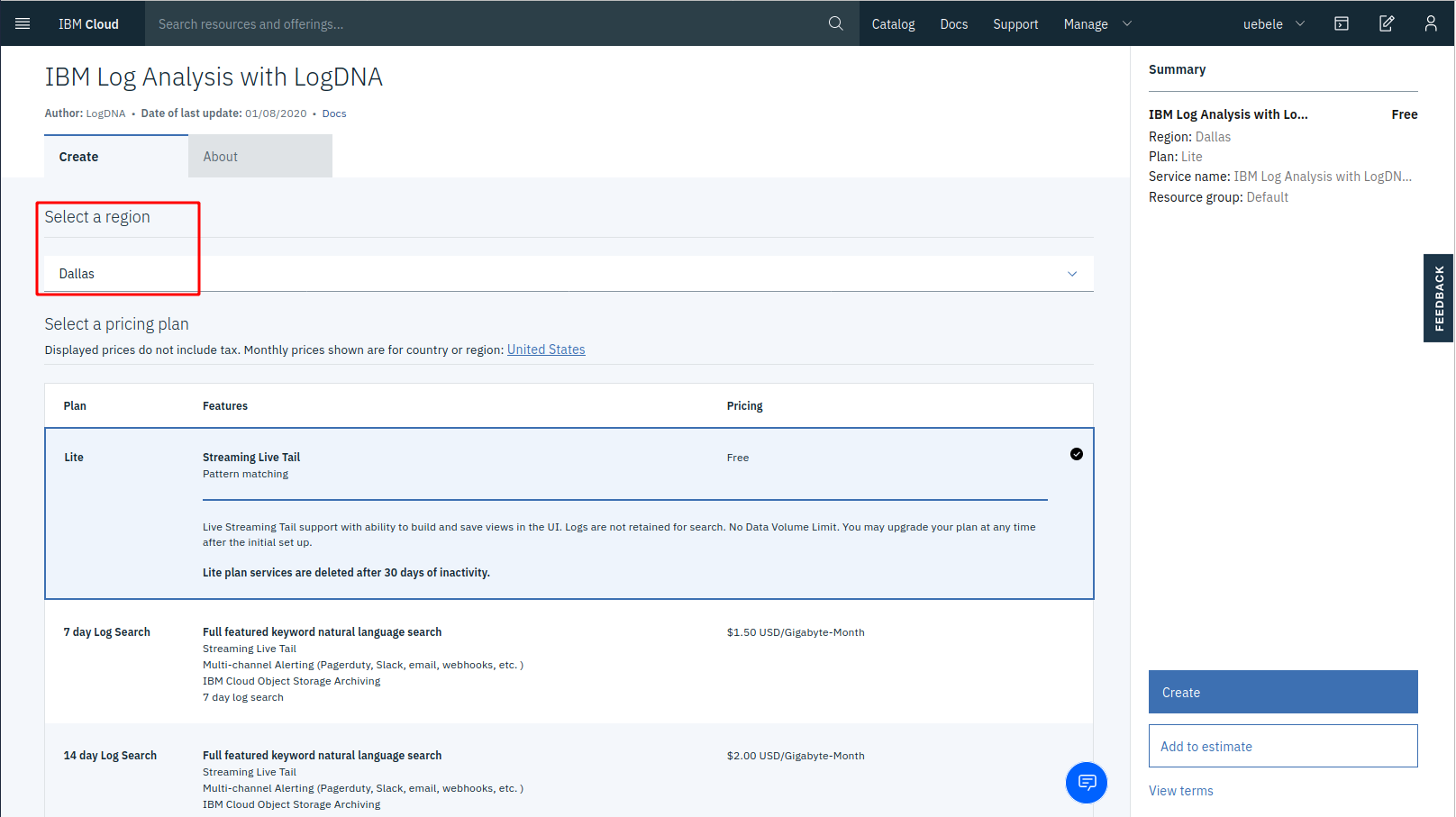Click the Pricing column header

click(x=744, y=406)
